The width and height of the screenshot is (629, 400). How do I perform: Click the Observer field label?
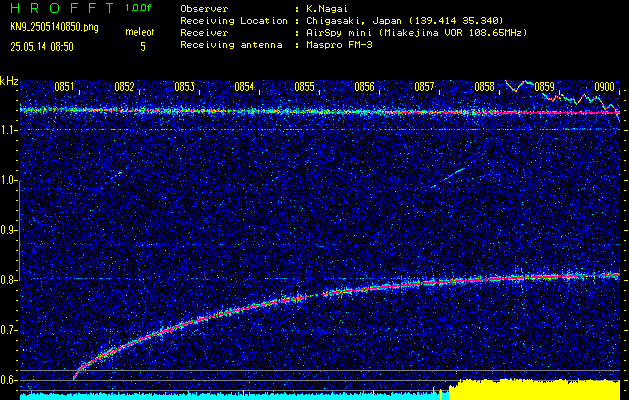(x=204, y=8)
